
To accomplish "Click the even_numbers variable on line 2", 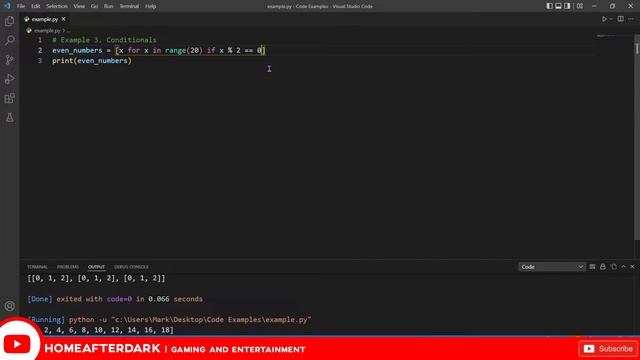I will click(x=77, y=50).
